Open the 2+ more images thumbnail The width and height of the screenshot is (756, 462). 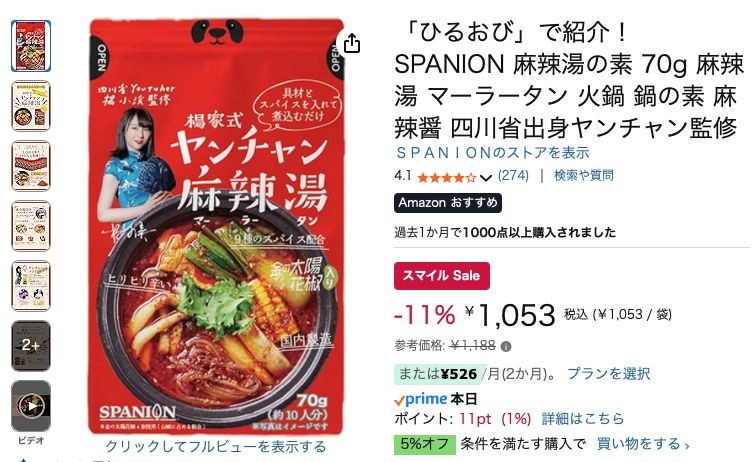click(31, 346)
